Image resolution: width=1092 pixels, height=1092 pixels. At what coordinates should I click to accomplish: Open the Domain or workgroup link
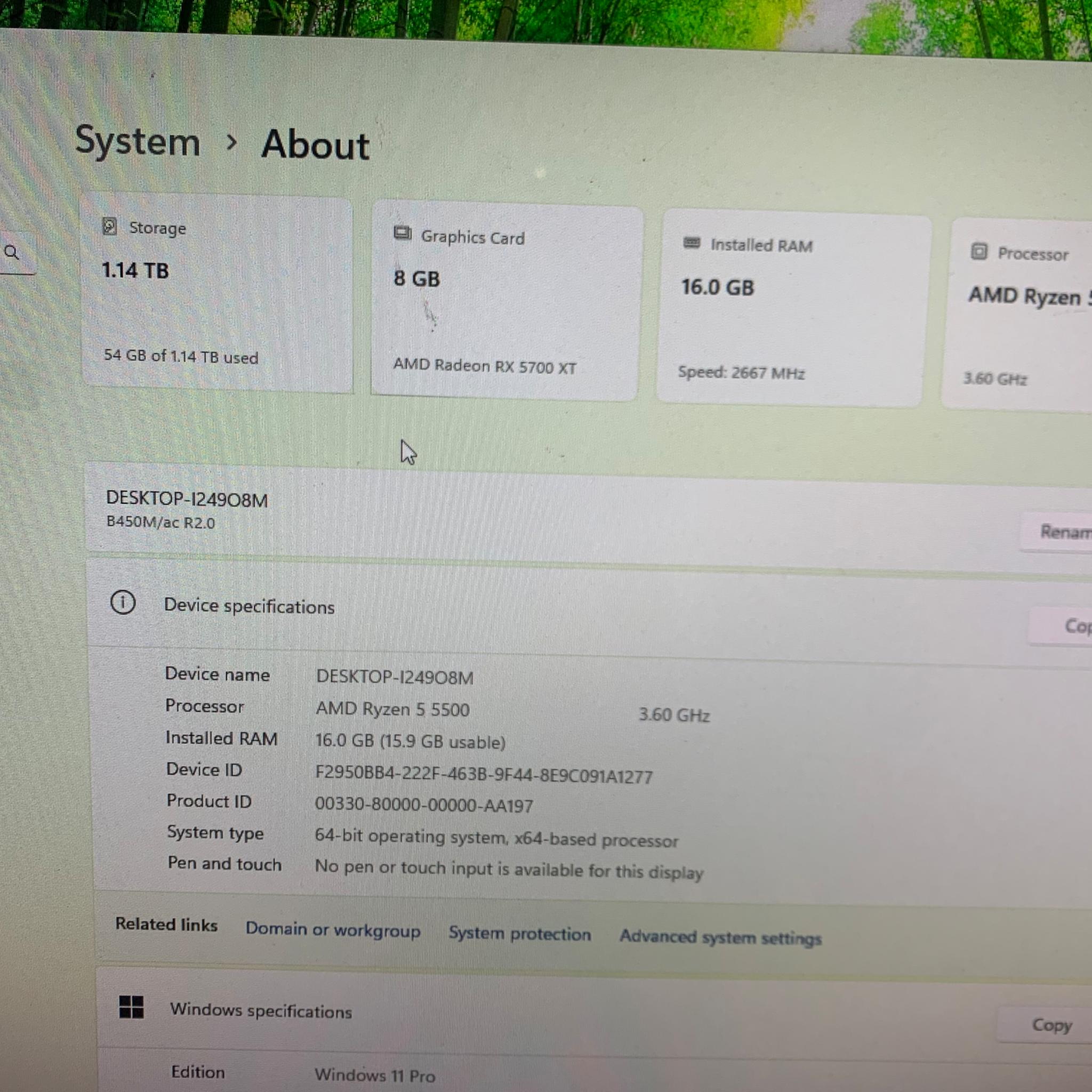(333, 930)
